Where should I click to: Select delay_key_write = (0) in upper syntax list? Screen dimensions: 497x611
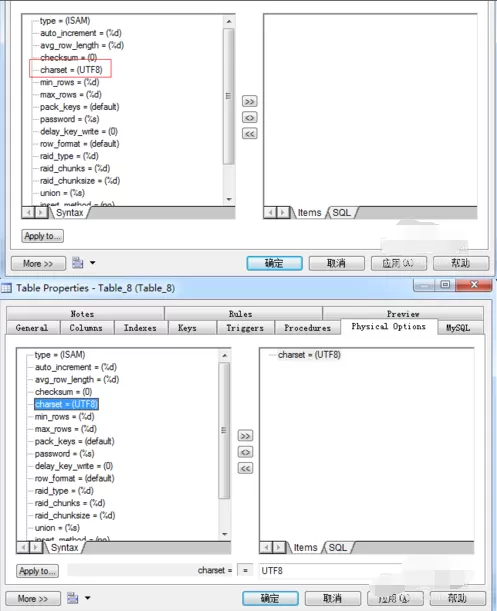pyautogui.click(x=79, y=131)
